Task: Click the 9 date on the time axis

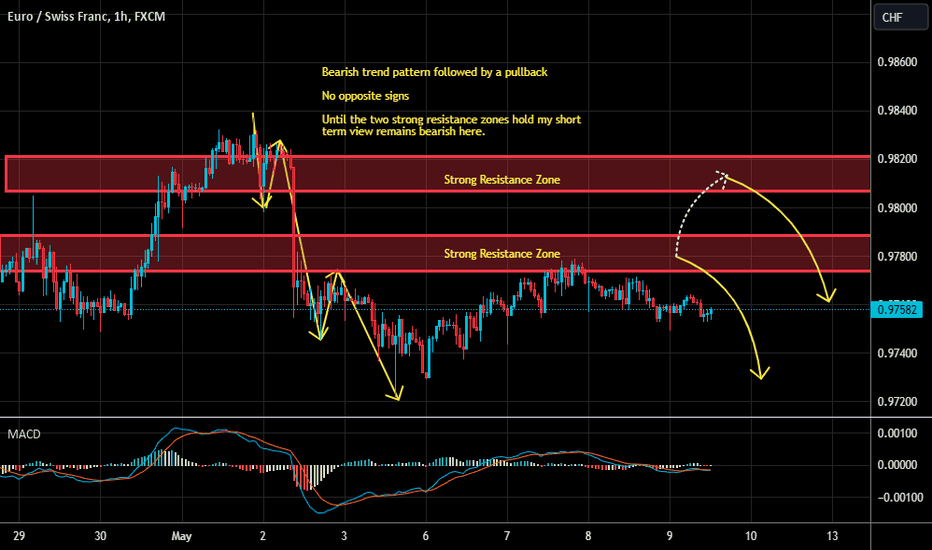Action: click(669, 536)
